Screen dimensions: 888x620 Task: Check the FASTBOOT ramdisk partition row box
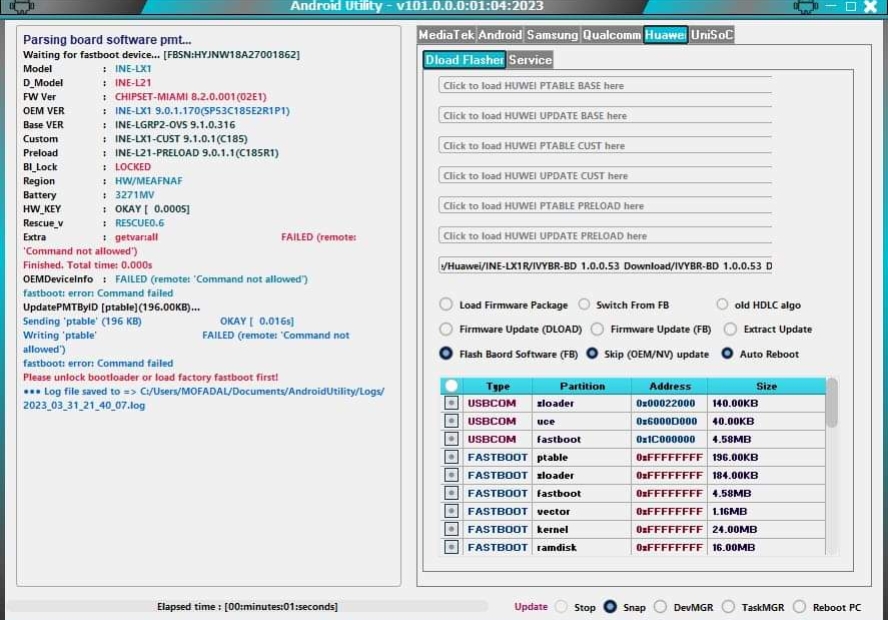pos(451,547)
